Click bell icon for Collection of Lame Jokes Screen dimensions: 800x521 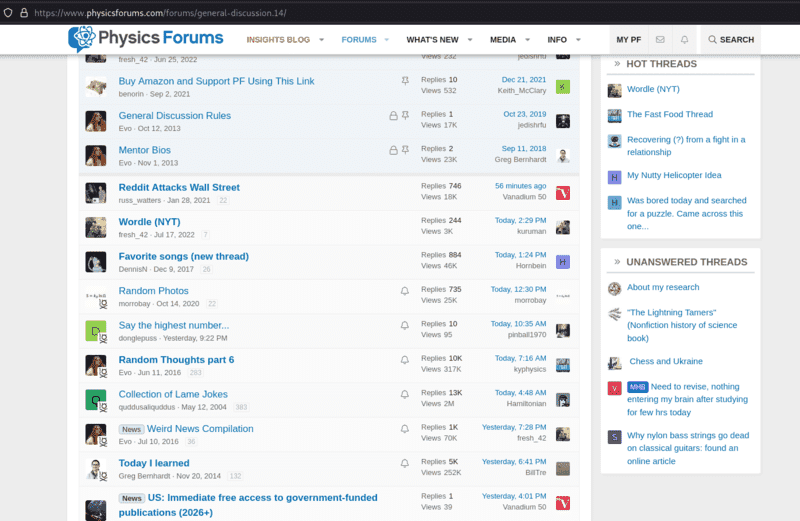(x=405, y=394)
